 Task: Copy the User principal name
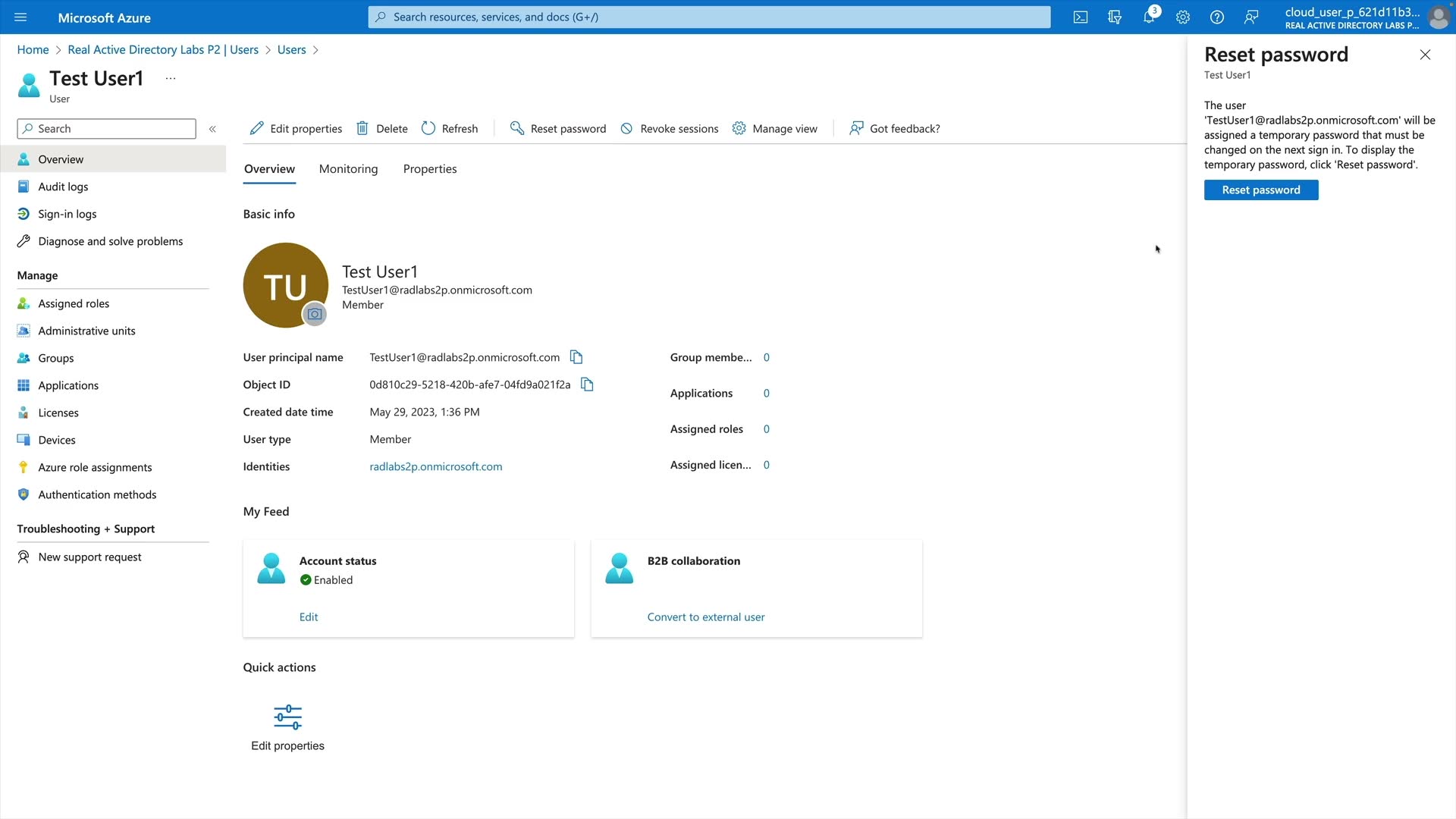tap(576, 357)
